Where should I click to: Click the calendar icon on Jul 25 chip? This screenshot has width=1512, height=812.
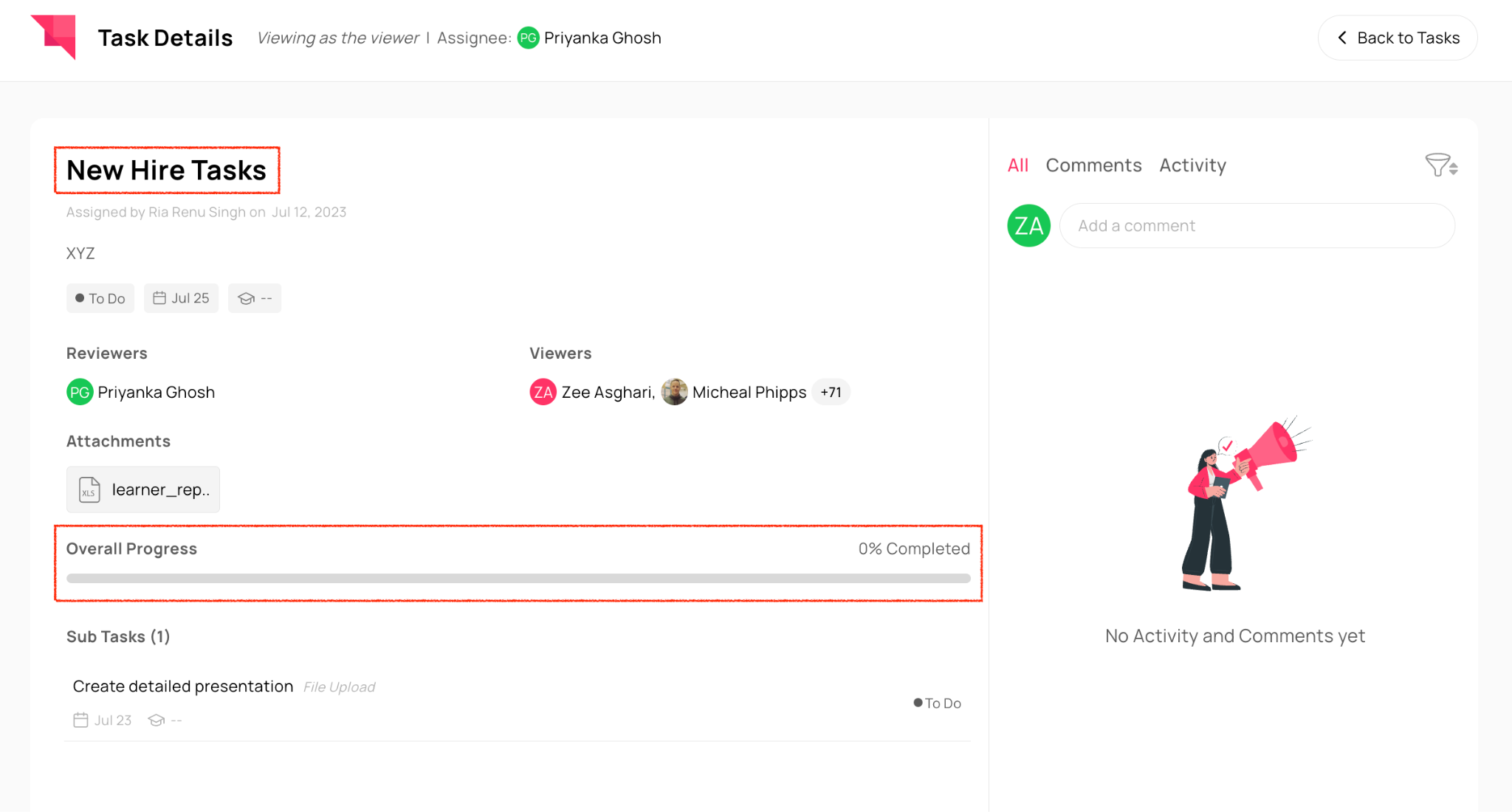tap(159, 298)
